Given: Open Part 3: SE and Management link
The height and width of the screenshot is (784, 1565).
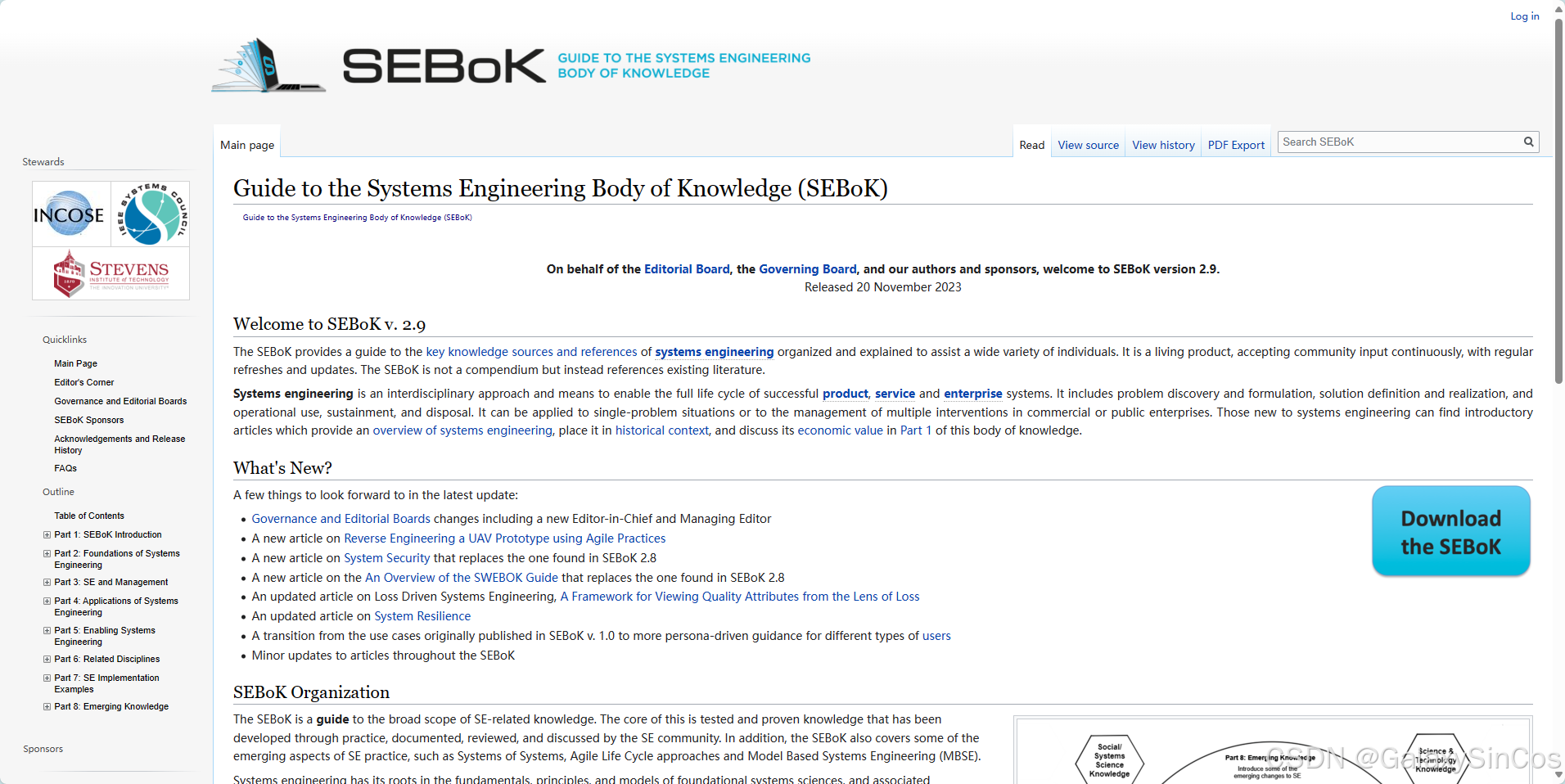Looking at the screenshot, I should tap(111, 582).
